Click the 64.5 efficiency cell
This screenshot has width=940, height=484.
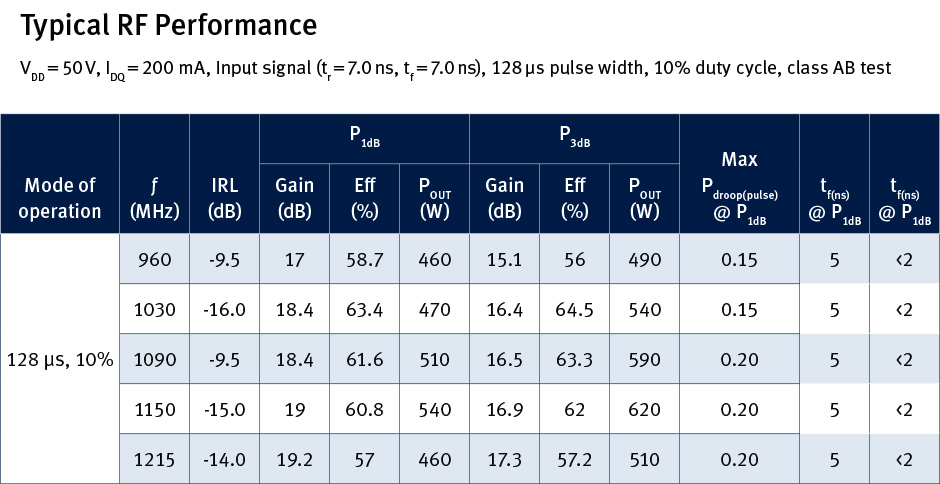coord(574,310)
